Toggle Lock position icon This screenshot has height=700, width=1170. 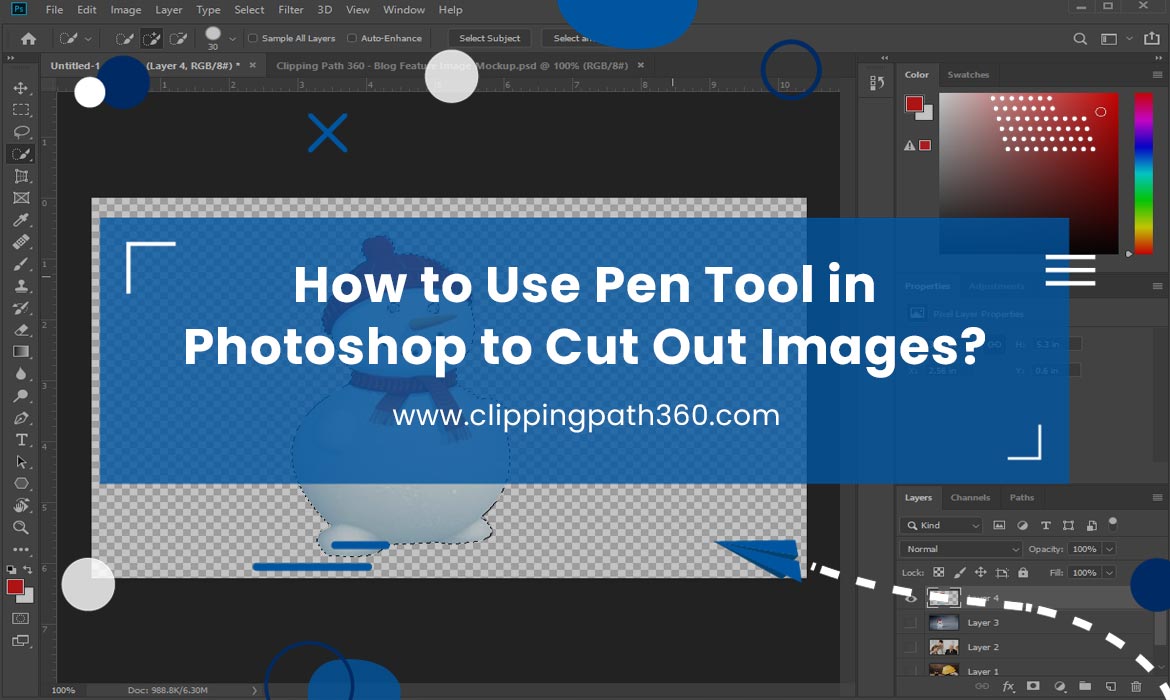pyautogui.click(x=980, y=572)
